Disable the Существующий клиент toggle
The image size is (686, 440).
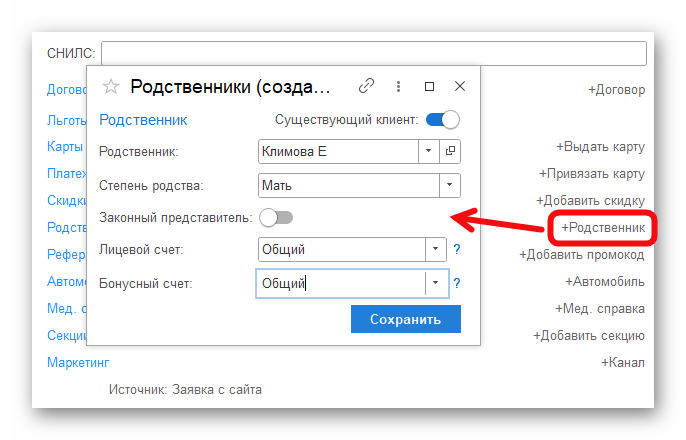442,120
